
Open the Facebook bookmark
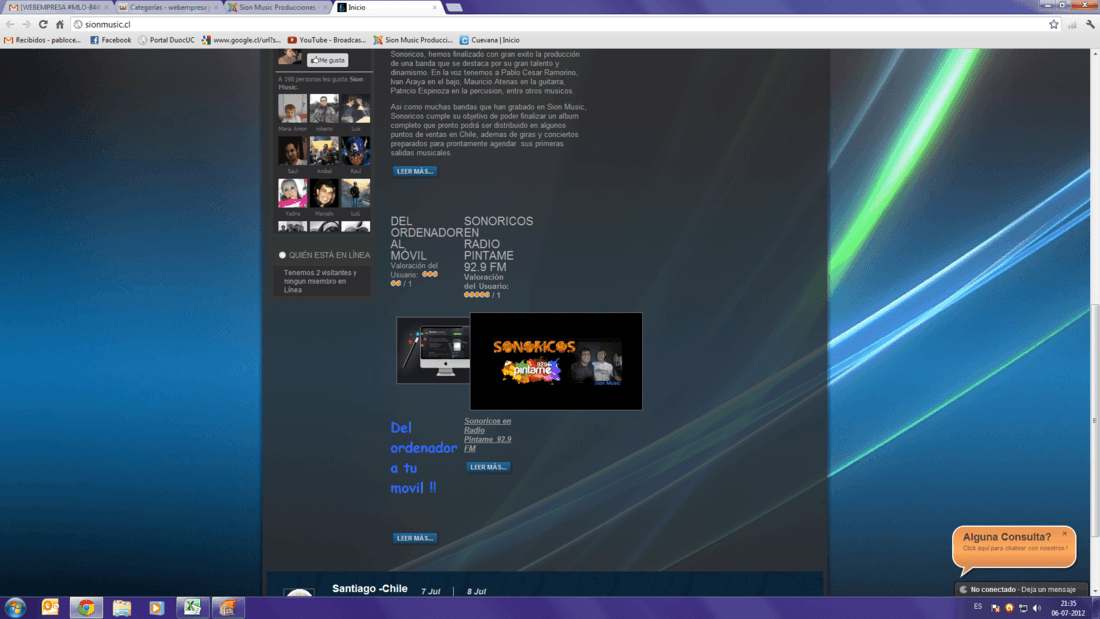111,40
